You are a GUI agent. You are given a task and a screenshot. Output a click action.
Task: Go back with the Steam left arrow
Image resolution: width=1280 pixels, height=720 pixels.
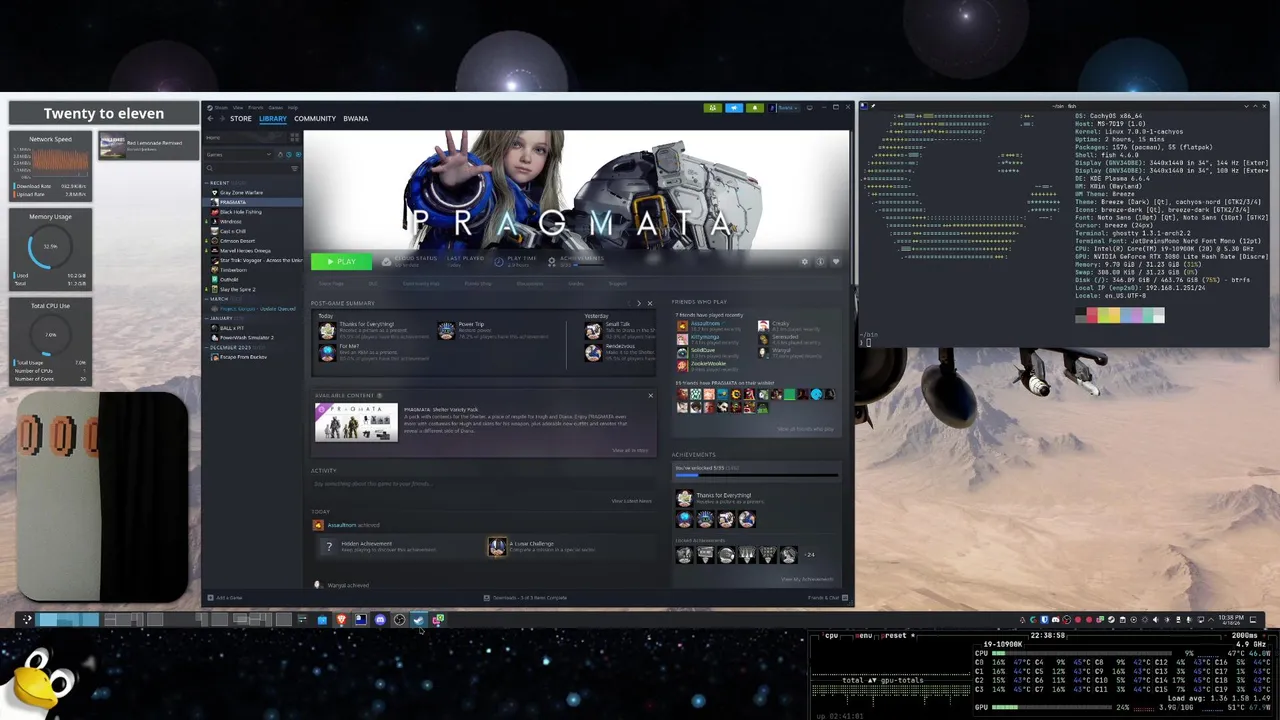click(x=210, y=118)
